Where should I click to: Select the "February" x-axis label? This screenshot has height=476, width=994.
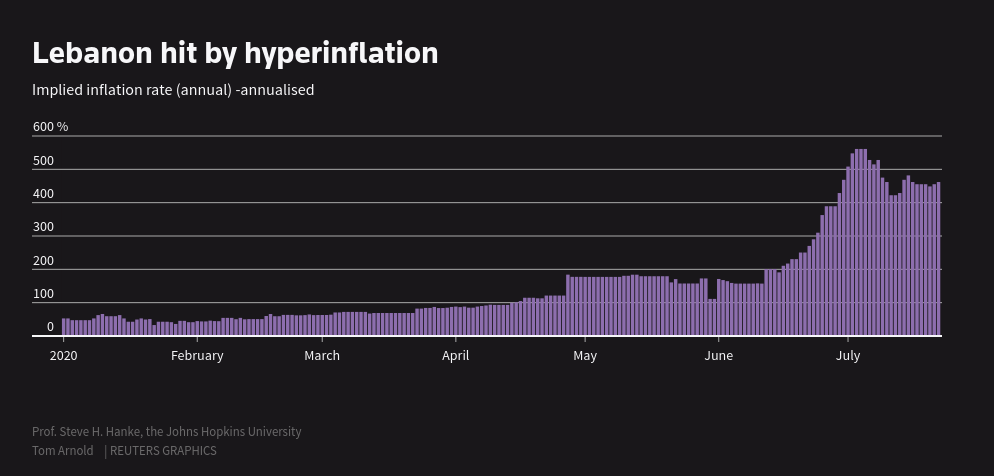tap(197, 355)
